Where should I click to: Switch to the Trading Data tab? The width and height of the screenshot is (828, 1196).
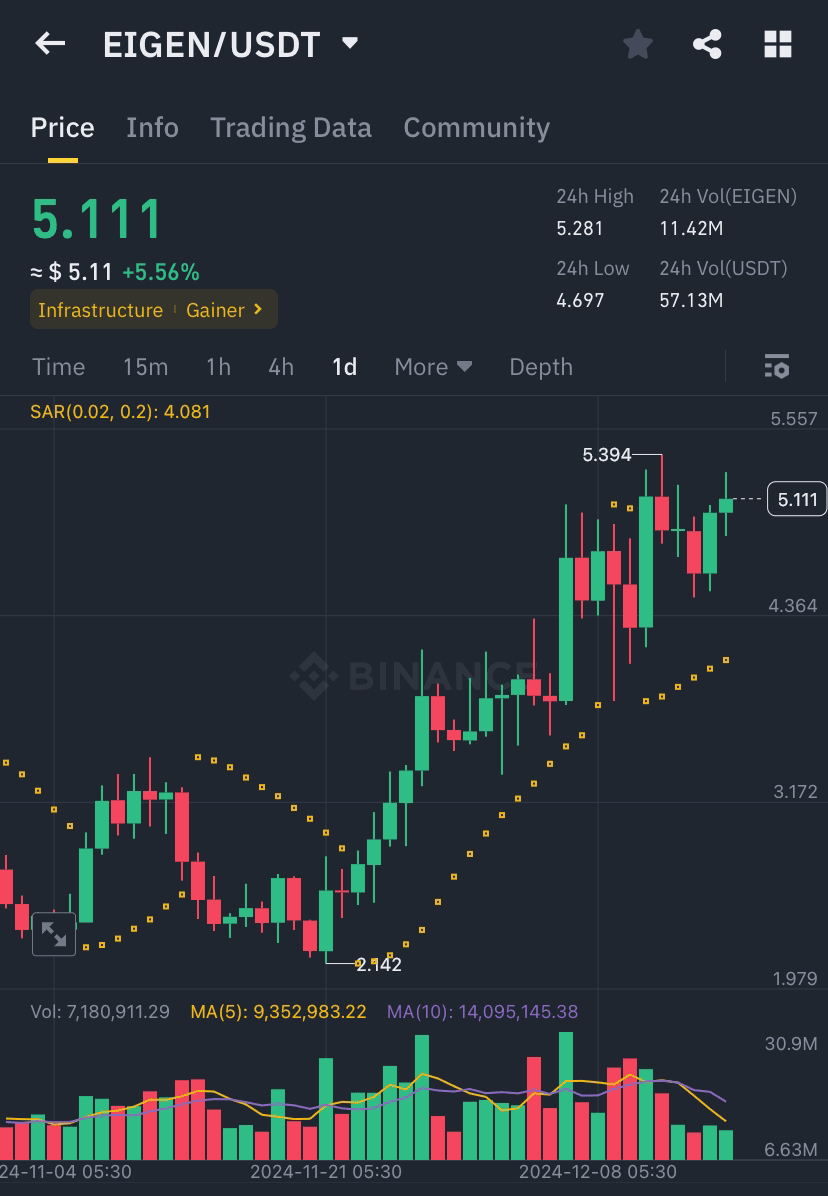(290, 127)
